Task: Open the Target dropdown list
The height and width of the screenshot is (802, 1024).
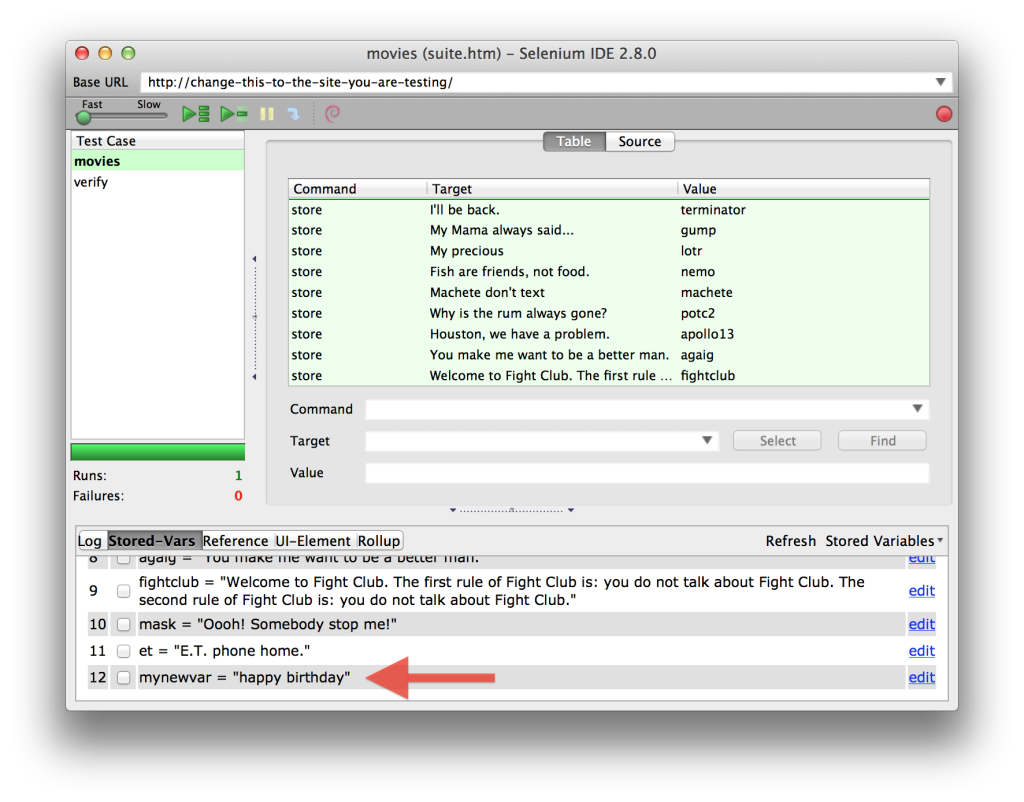Action: [707, 441]
